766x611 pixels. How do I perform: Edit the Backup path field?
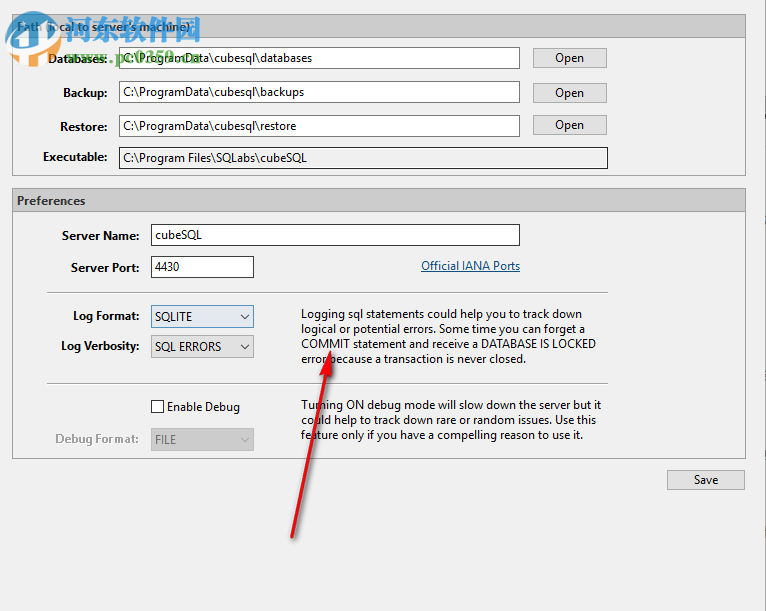(319, 92)
